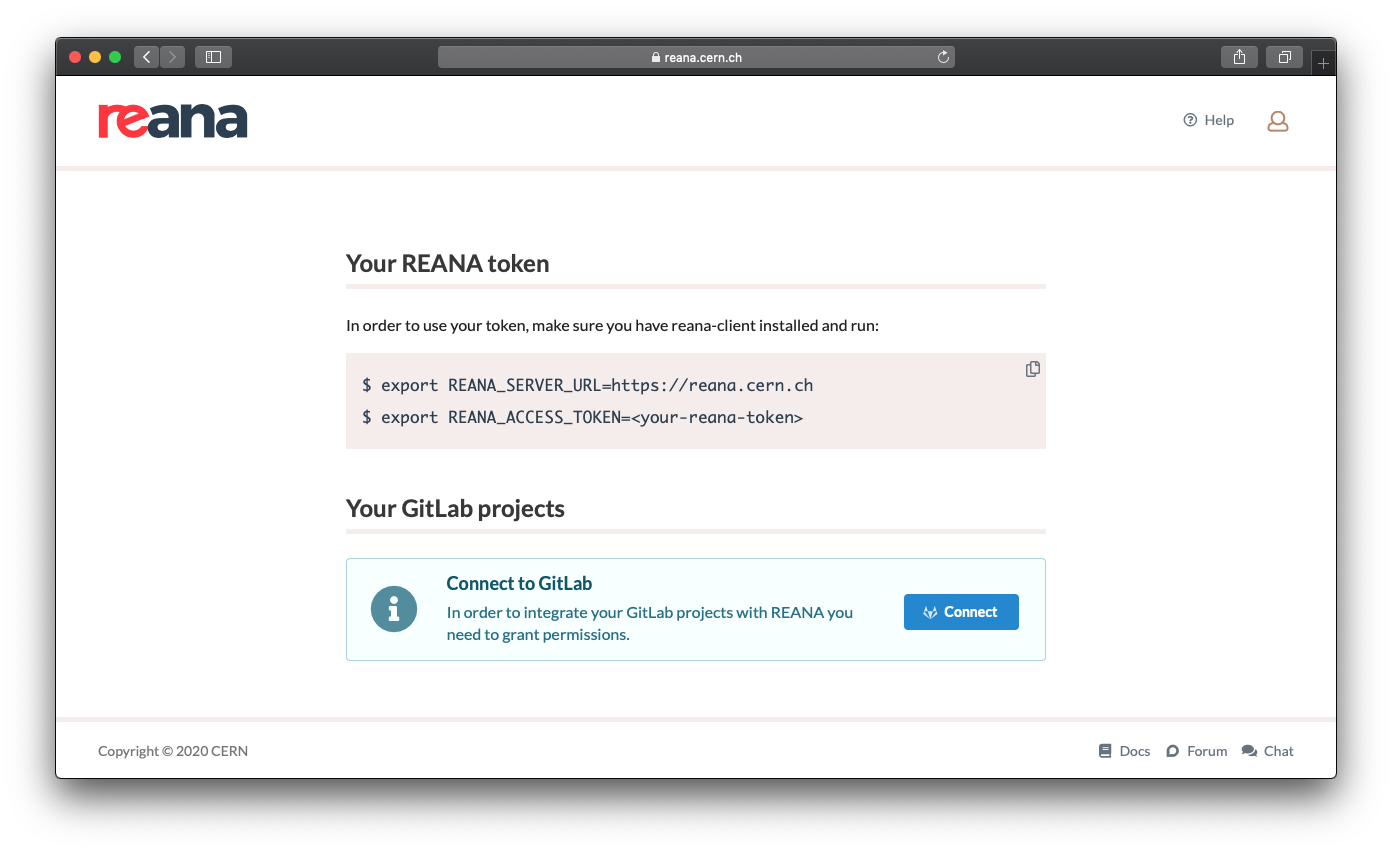Copy the token commands using clipboard icon
The image size is (1392, 852).
click(1032, 369)
